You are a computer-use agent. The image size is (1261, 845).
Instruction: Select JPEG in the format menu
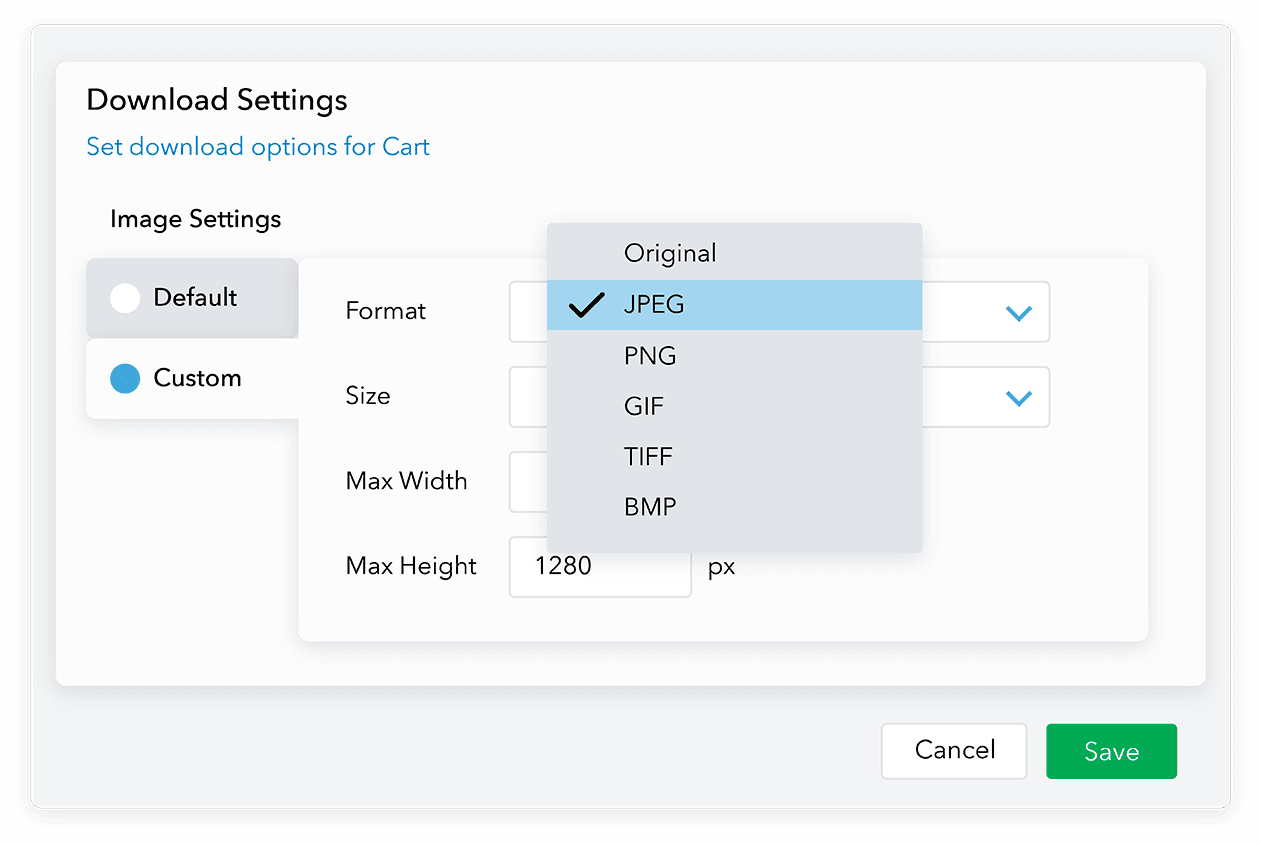coord(655,305)
